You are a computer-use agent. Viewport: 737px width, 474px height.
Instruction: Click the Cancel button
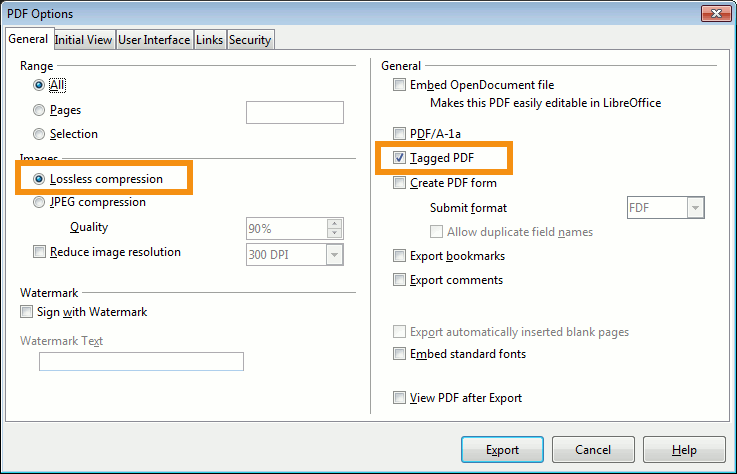[x=593, y=450]
